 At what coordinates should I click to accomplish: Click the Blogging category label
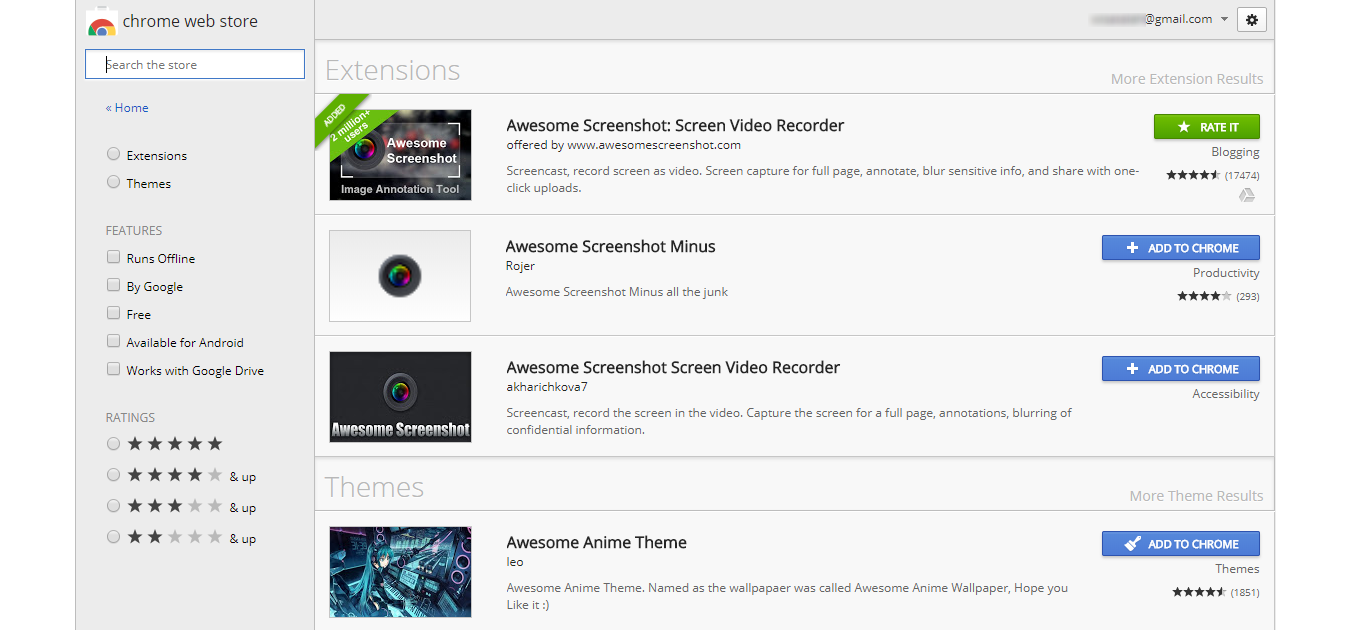point(1235,153)
